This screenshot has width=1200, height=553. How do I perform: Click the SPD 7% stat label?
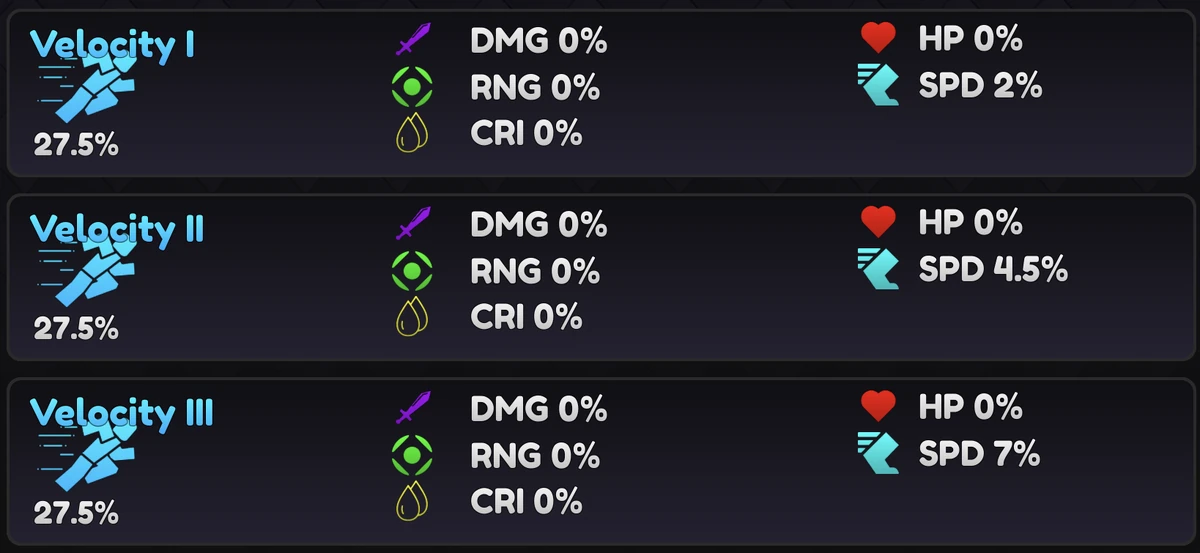980,454
